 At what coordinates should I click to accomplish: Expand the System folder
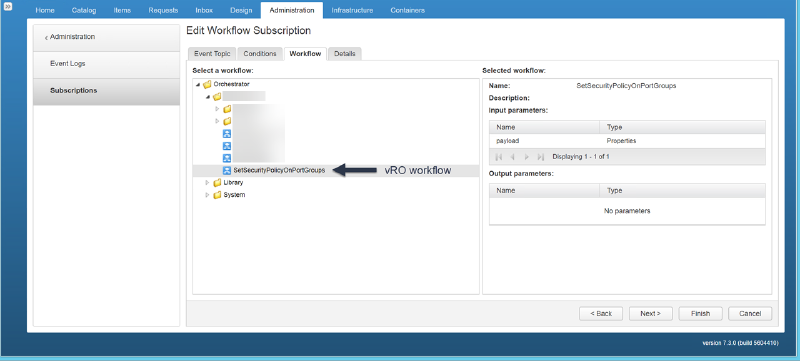(x=207, y=195)
